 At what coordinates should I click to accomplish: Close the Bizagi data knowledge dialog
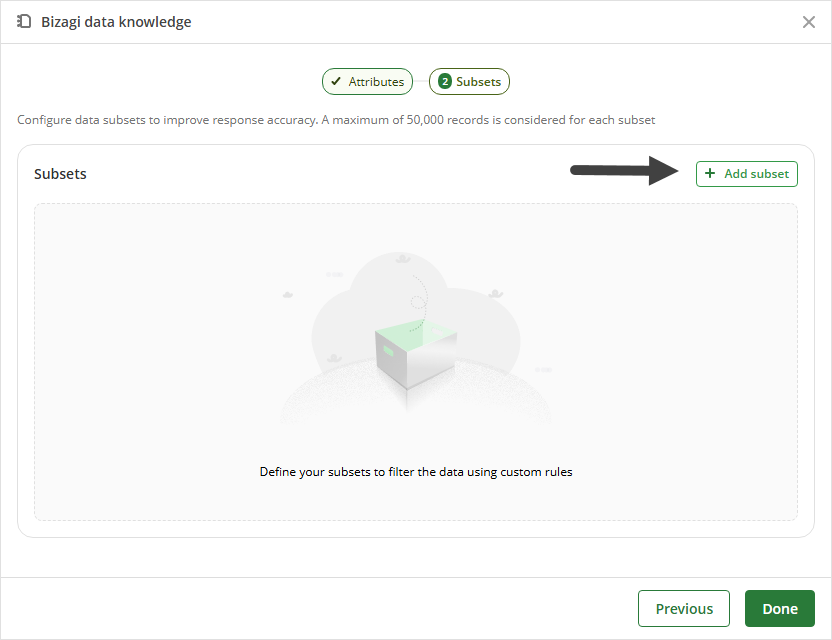(809, 22)
